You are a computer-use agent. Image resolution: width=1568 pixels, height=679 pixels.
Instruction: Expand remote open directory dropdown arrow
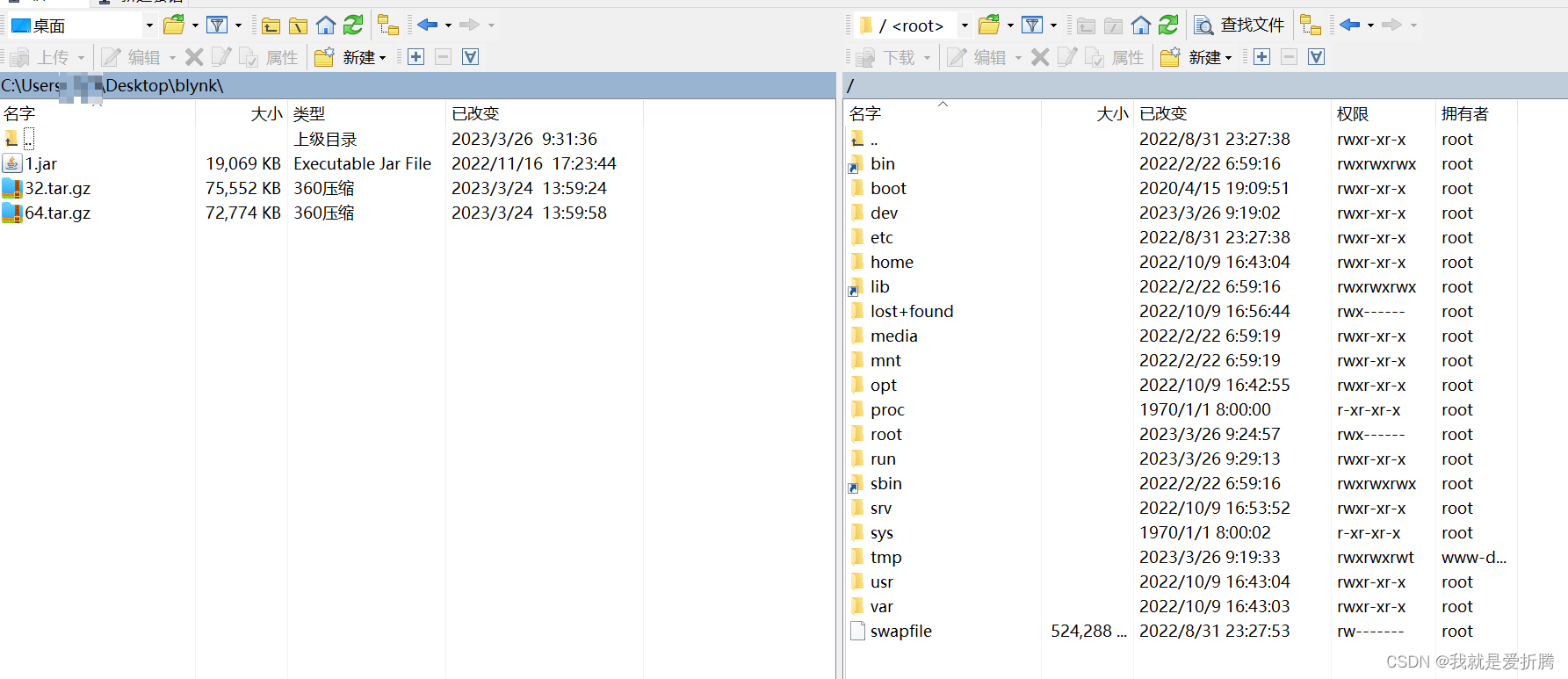pos(1010,25)
